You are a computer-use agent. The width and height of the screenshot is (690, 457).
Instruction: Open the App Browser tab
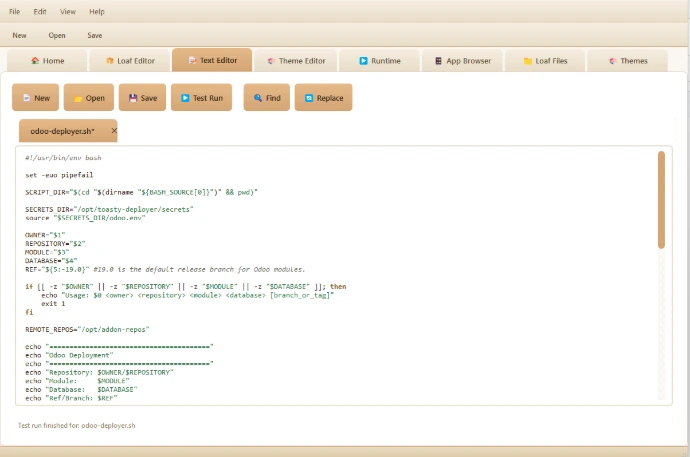(x=462, y=61)
